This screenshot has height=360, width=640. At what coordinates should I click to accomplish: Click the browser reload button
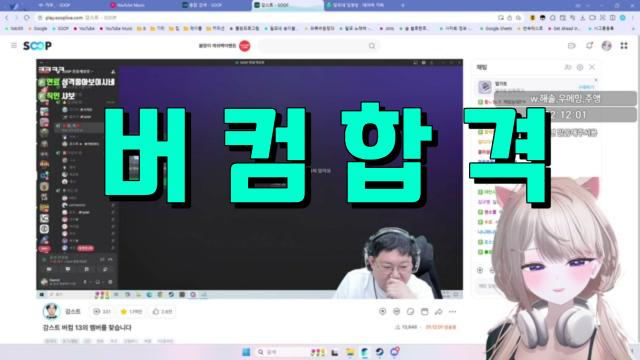[27, 18]
